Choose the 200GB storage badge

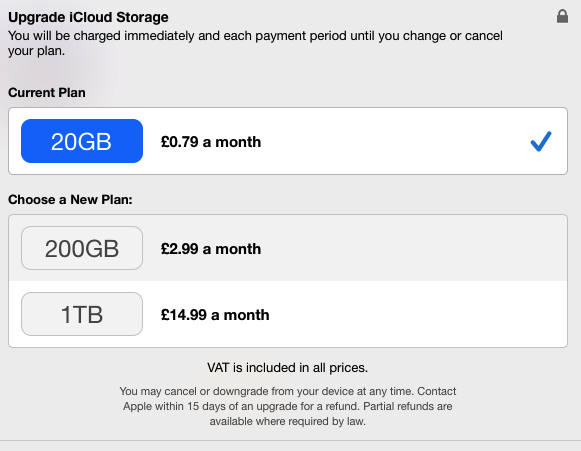pos(82,248)
